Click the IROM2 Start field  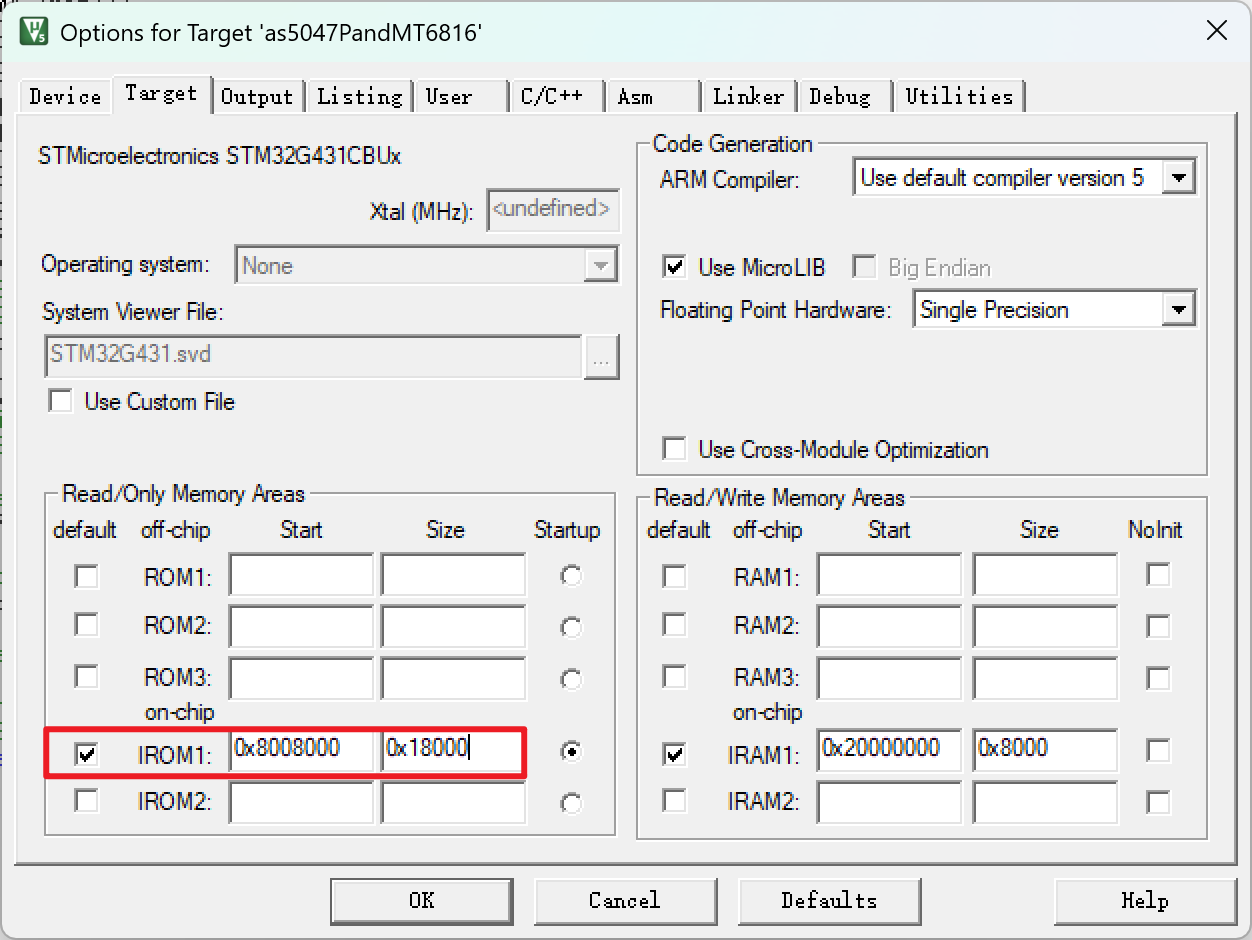[301, 802]
